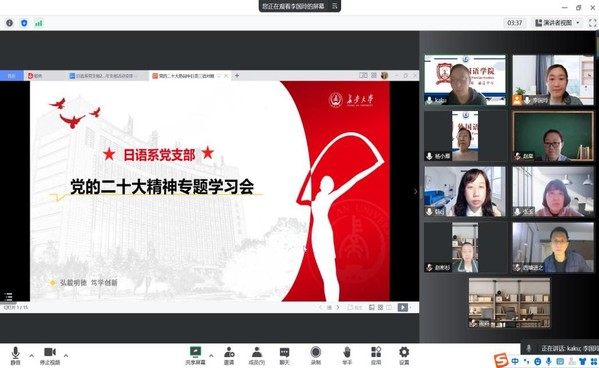Open the speaker view layout dropdown
599x368 pixels.
557,23
